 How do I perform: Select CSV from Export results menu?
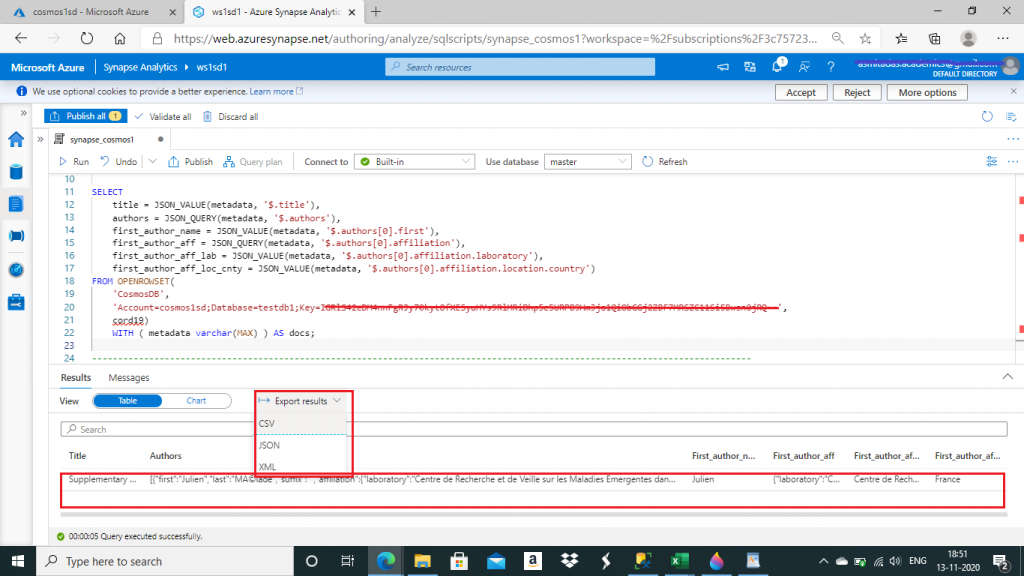tap(267, 423)
